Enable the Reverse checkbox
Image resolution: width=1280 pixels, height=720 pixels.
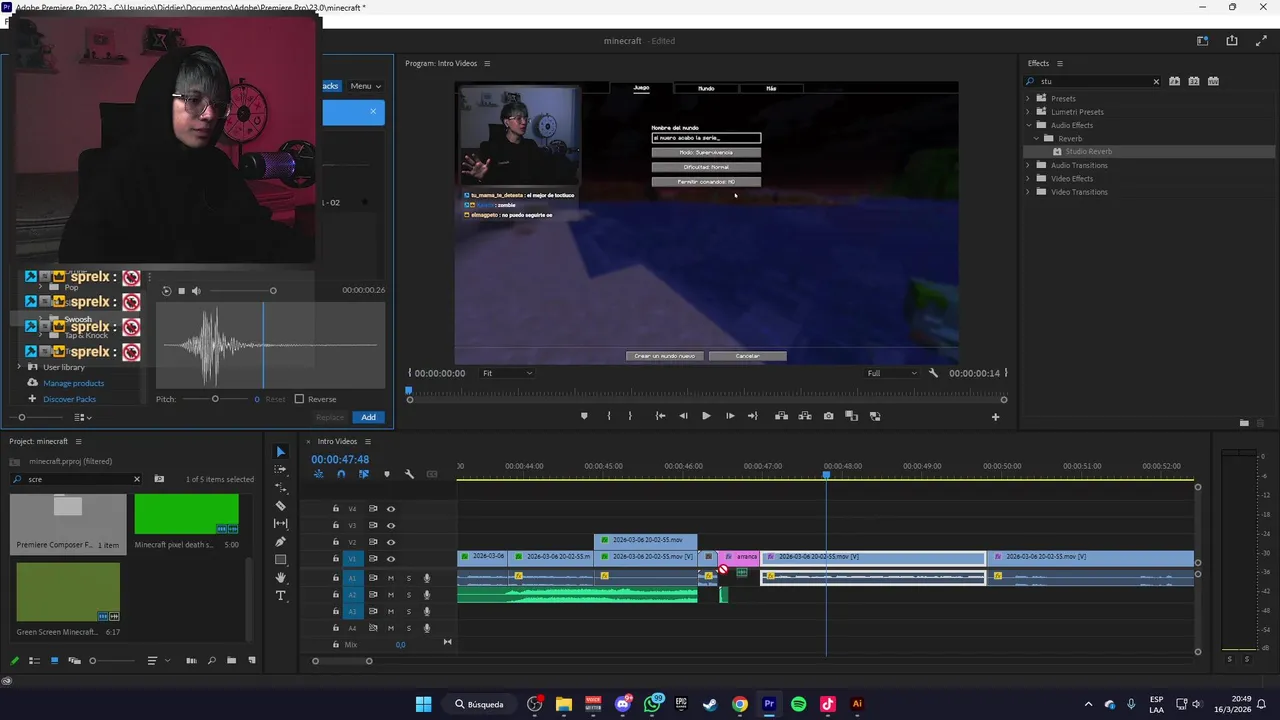(x=299, y=399)
